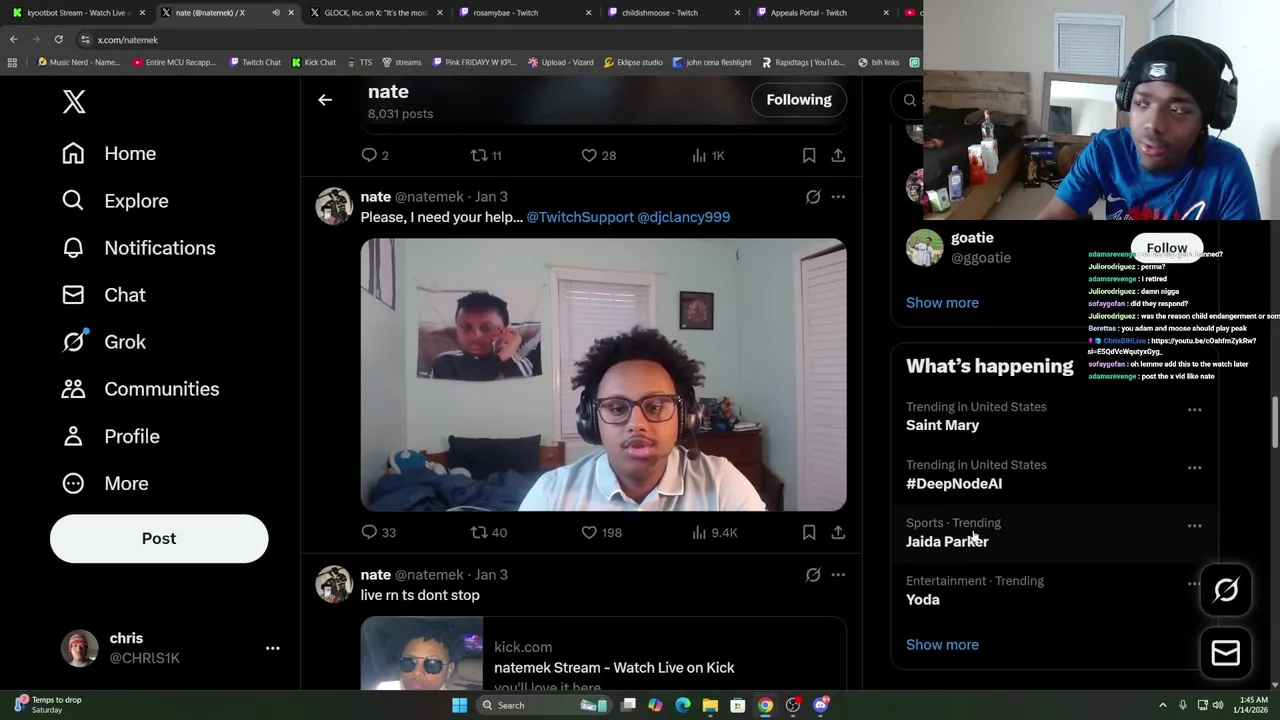Image resolution: width=1280 pixels, height=720 pixels.
Task: Open Twitch Chat bookmark
Action: (x=255, y=62)
